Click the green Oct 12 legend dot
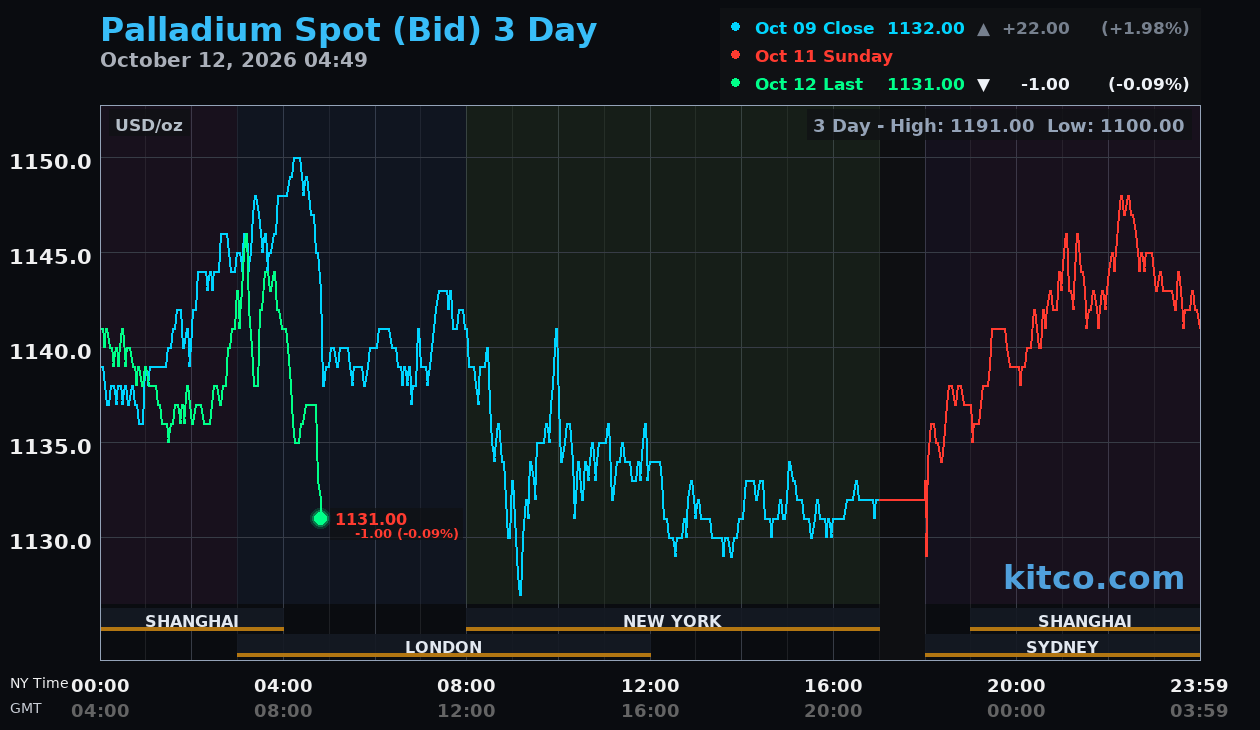The width and height of the screenshot is (1260, 730). pos(736,83)
